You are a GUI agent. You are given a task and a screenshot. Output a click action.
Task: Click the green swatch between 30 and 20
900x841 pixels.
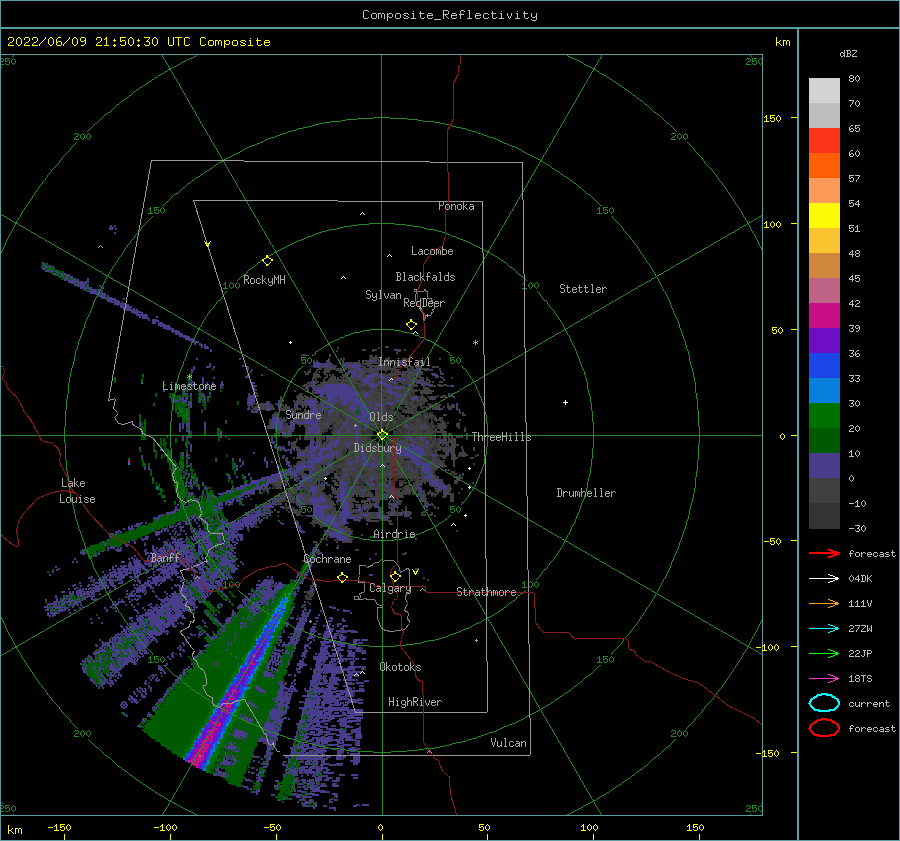(824, 416)
